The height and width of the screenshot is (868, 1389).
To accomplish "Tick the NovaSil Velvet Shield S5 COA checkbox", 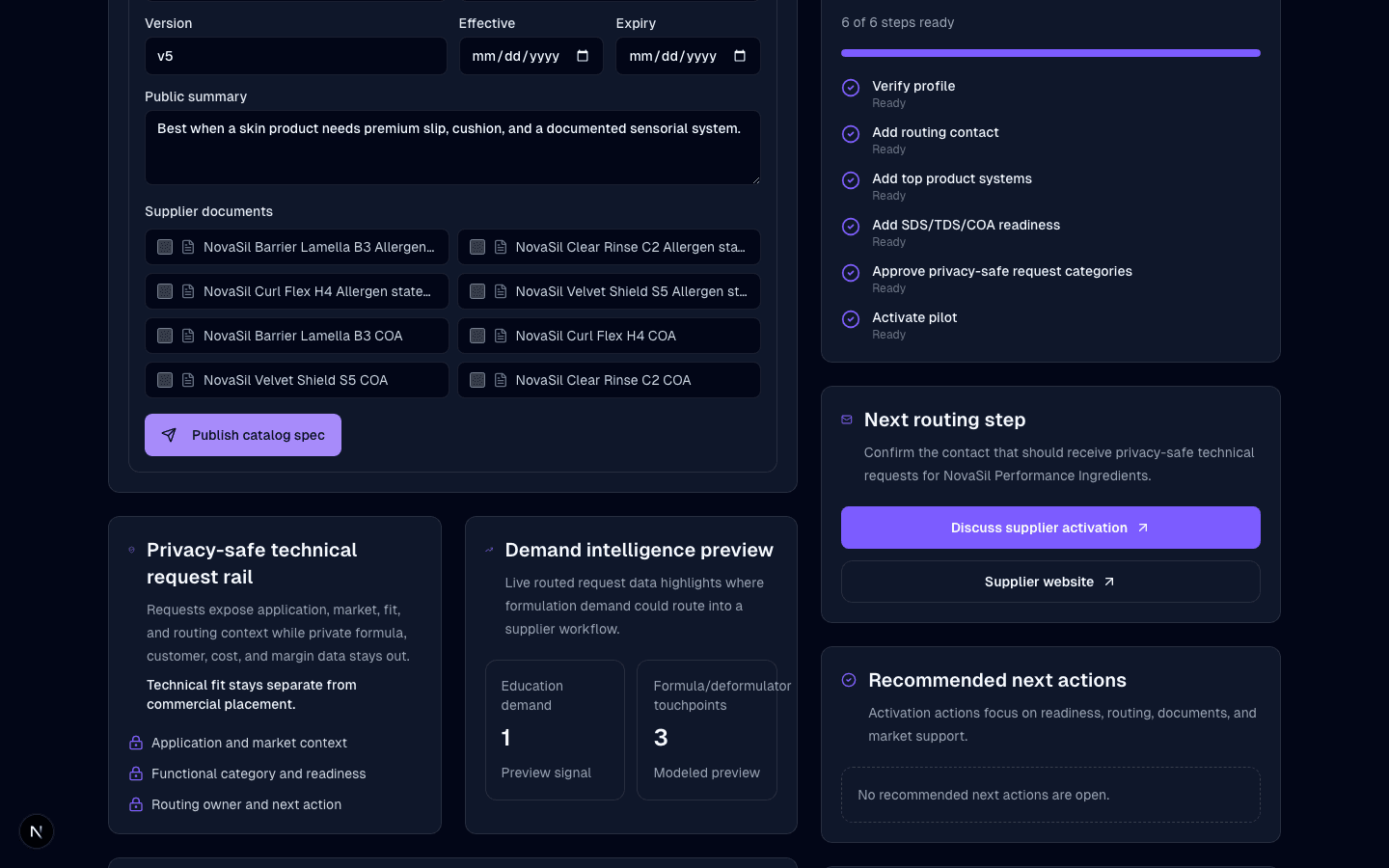I will point(165,380).
